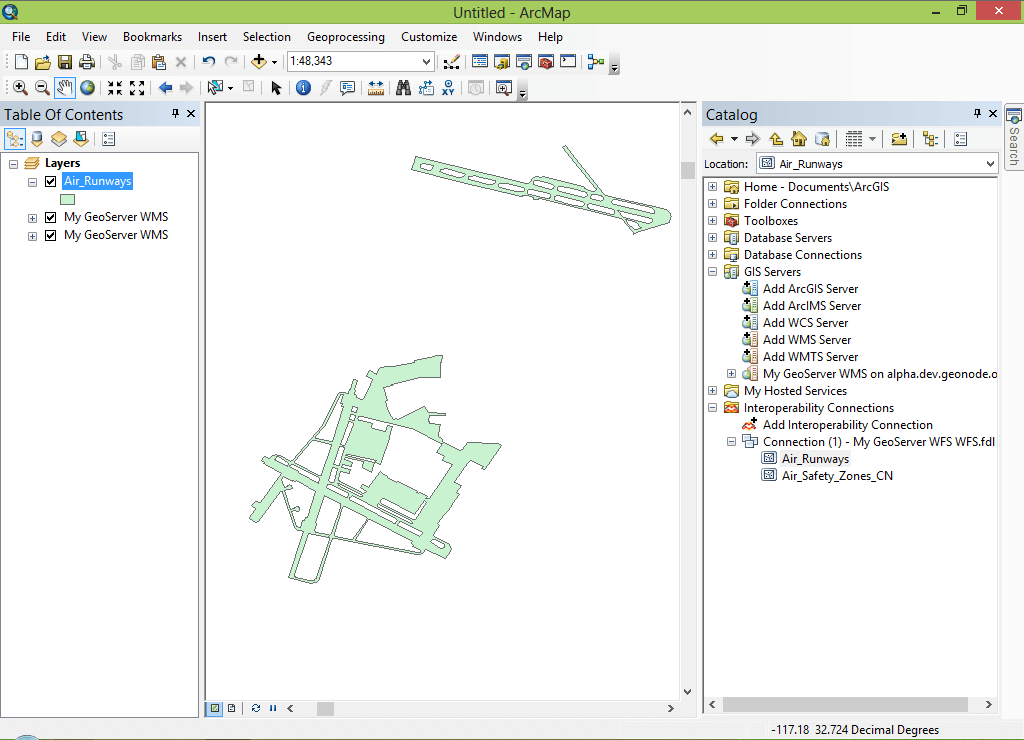Image resolution: width=1024 pixels, height=740 pixels.
Task: Open the File menu
Action: point(21,37)
